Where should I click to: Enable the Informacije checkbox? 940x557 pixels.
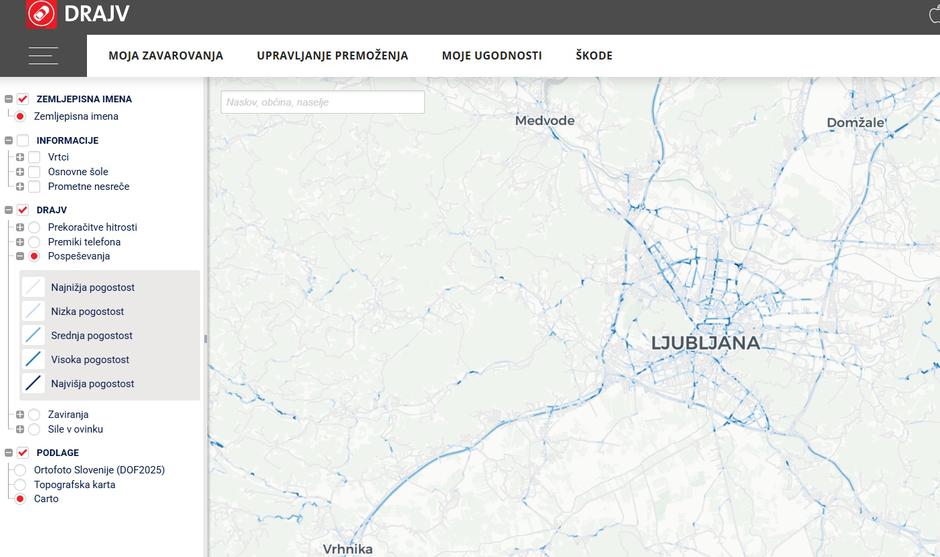23,141
